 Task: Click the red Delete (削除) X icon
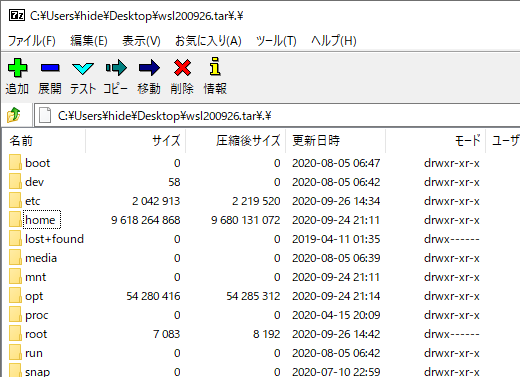point(182,68)
